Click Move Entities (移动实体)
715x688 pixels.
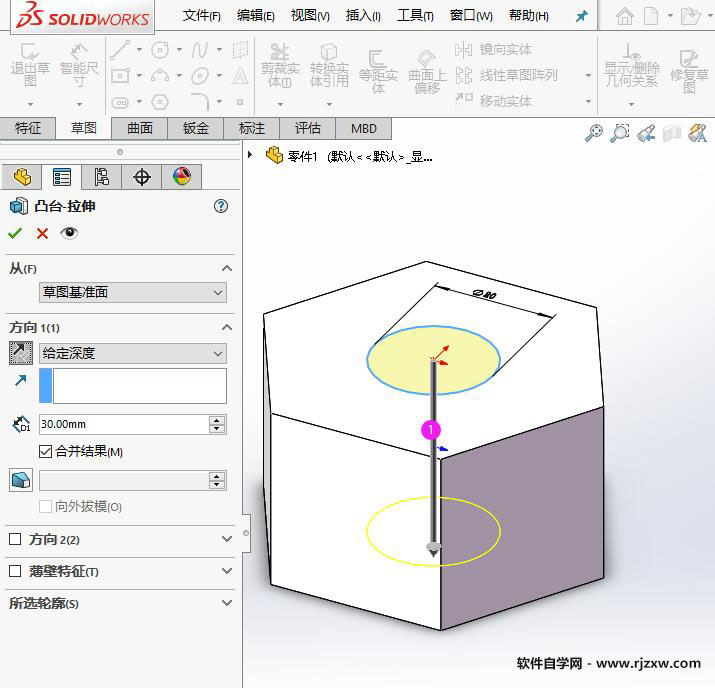[x=493, y=101]
